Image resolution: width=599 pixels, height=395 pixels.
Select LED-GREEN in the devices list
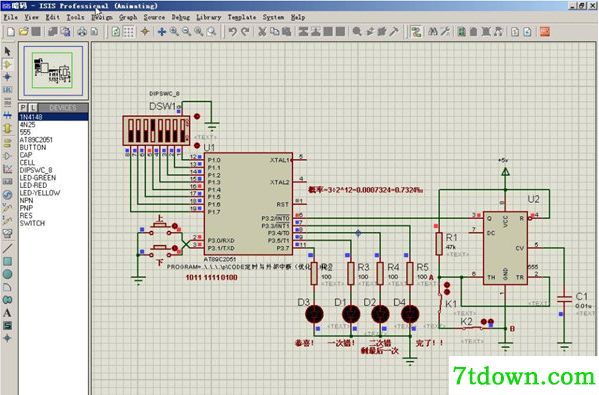[x=53, y=178]
